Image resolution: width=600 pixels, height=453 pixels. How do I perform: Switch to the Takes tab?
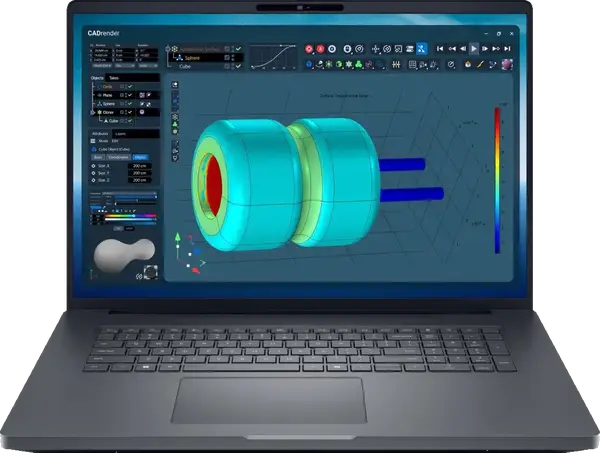[x=115, y=77]
